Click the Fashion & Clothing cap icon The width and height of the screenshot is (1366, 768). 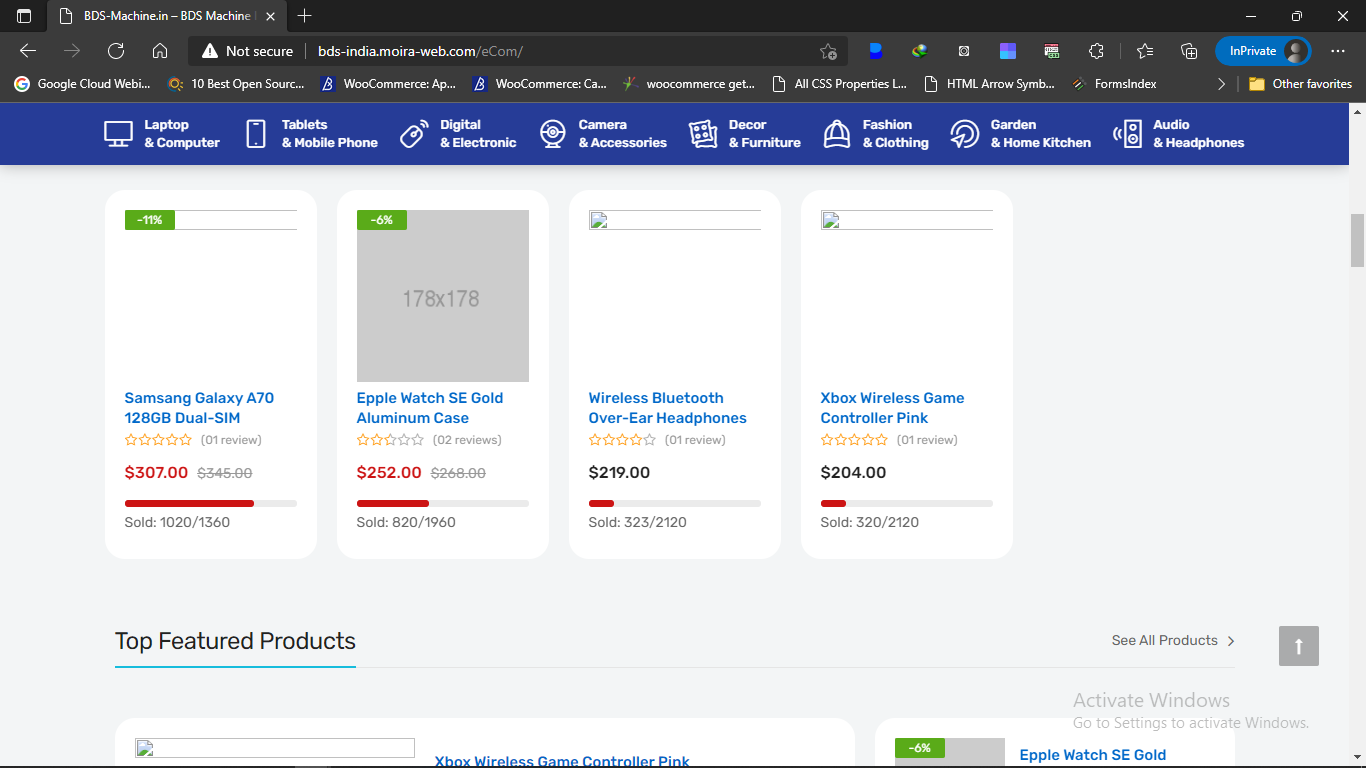click(x=837, y=134)
